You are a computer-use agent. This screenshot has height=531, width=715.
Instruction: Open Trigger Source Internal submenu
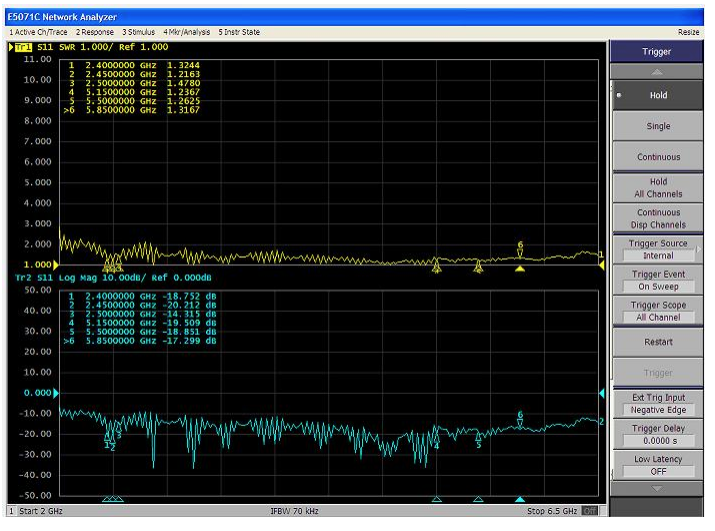pos(658,250)
